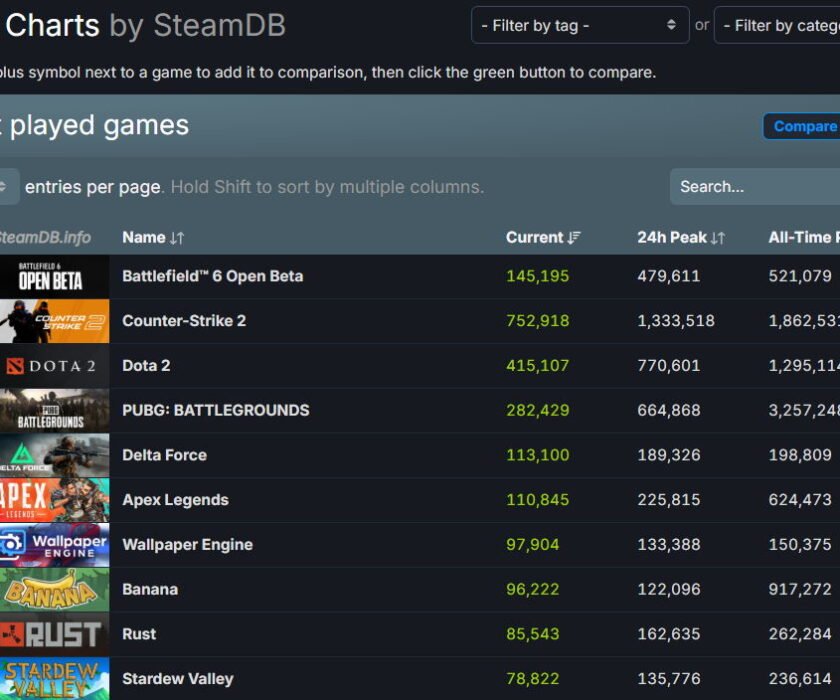Click the Compare button

802,126
